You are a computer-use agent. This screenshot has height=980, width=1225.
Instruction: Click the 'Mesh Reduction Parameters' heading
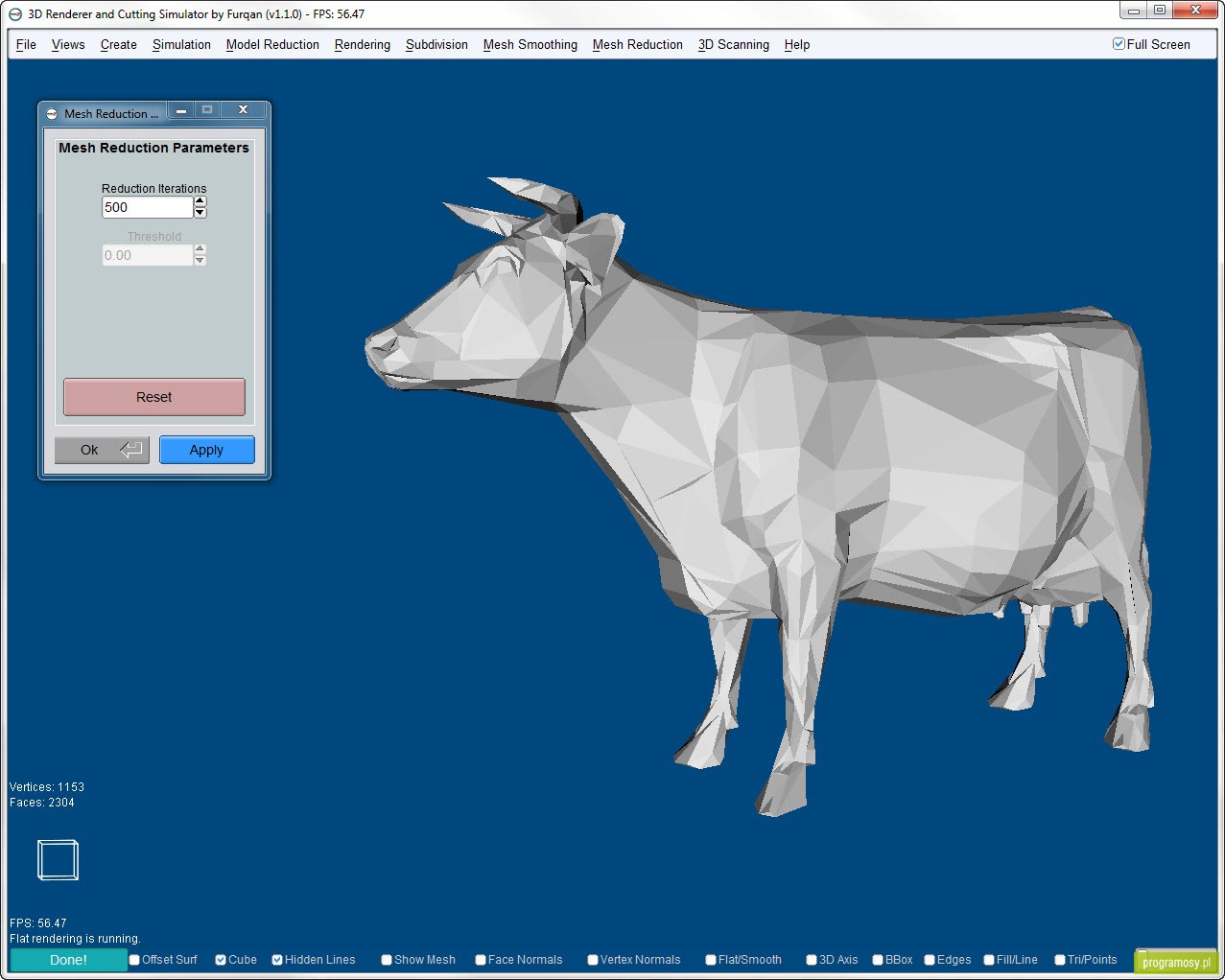153,148
